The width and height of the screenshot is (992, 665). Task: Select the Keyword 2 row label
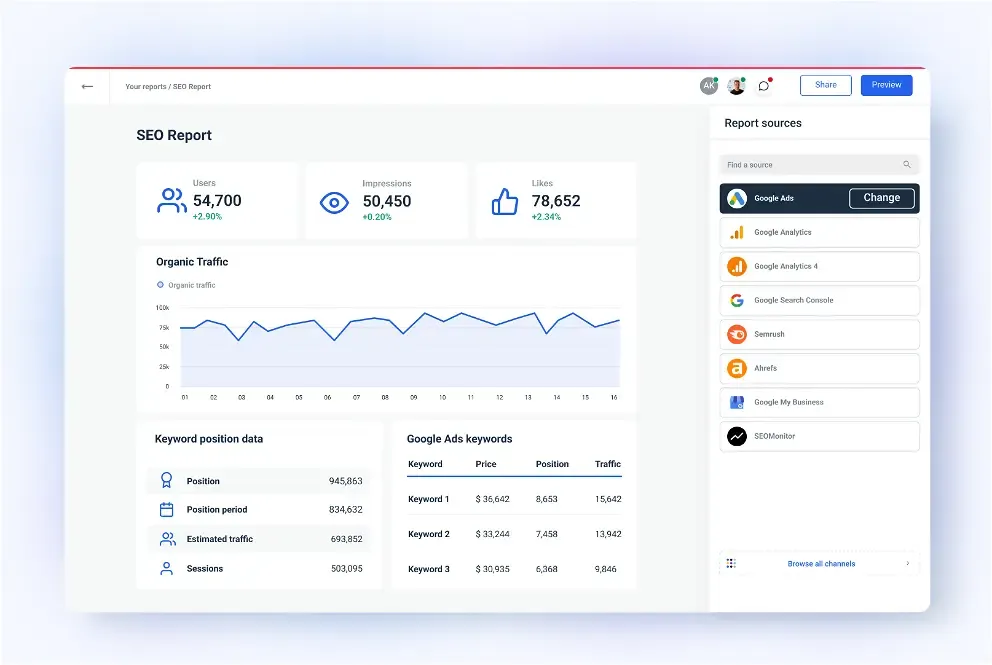coord(429,534)
